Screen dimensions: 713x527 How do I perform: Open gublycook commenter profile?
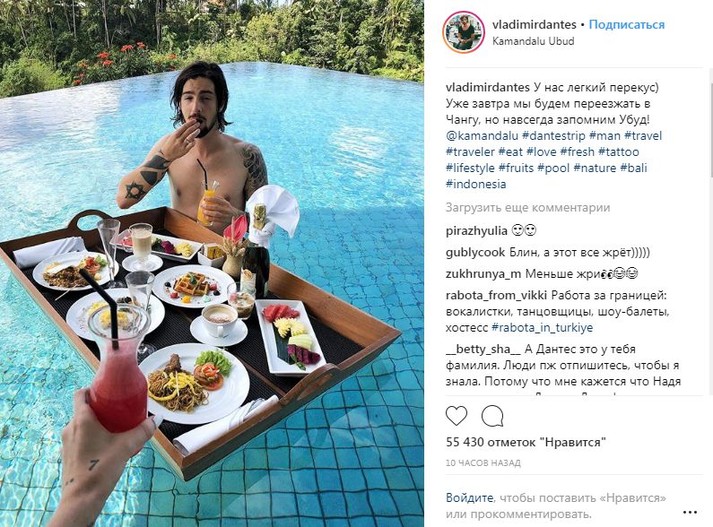[475, 253]
